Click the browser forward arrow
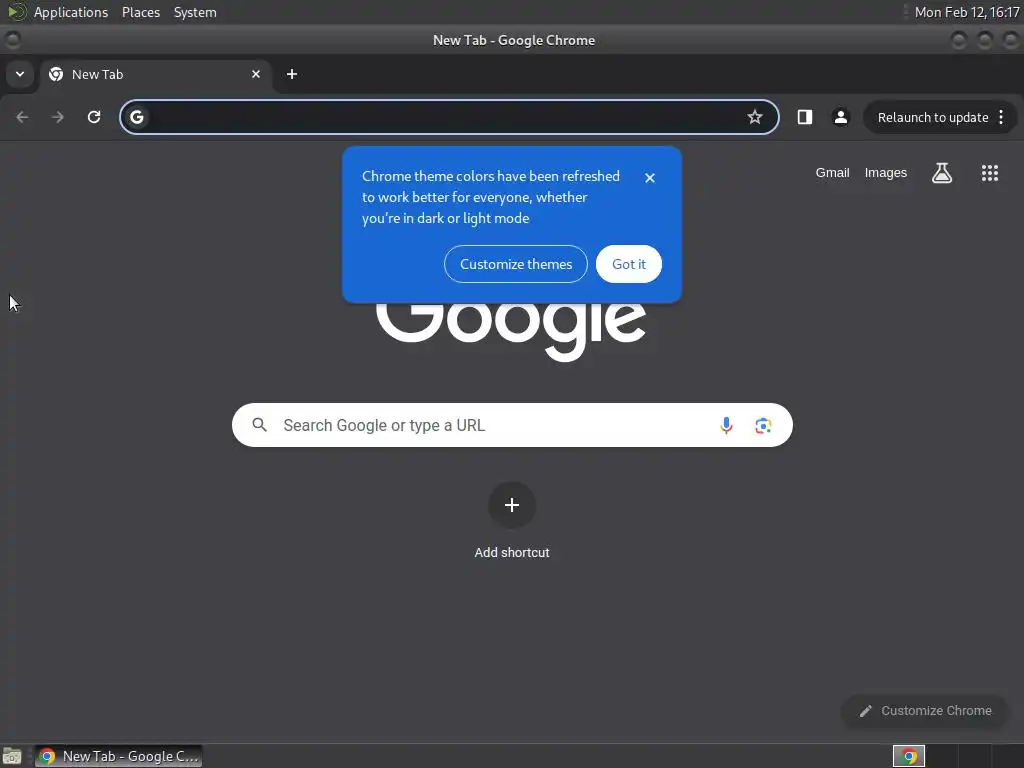The image size is (1024, 768). [58, 117]
